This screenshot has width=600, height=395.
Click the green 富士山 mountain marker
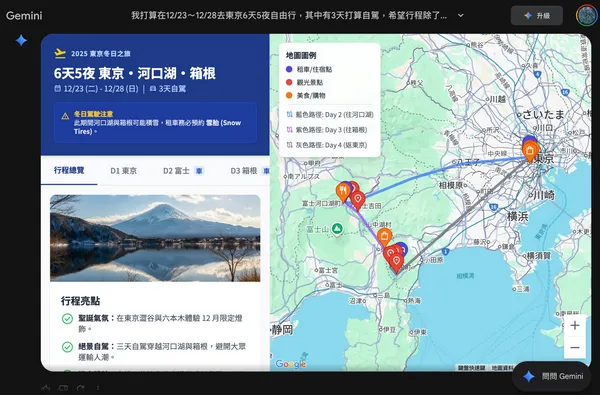click(x=337, y=229)
